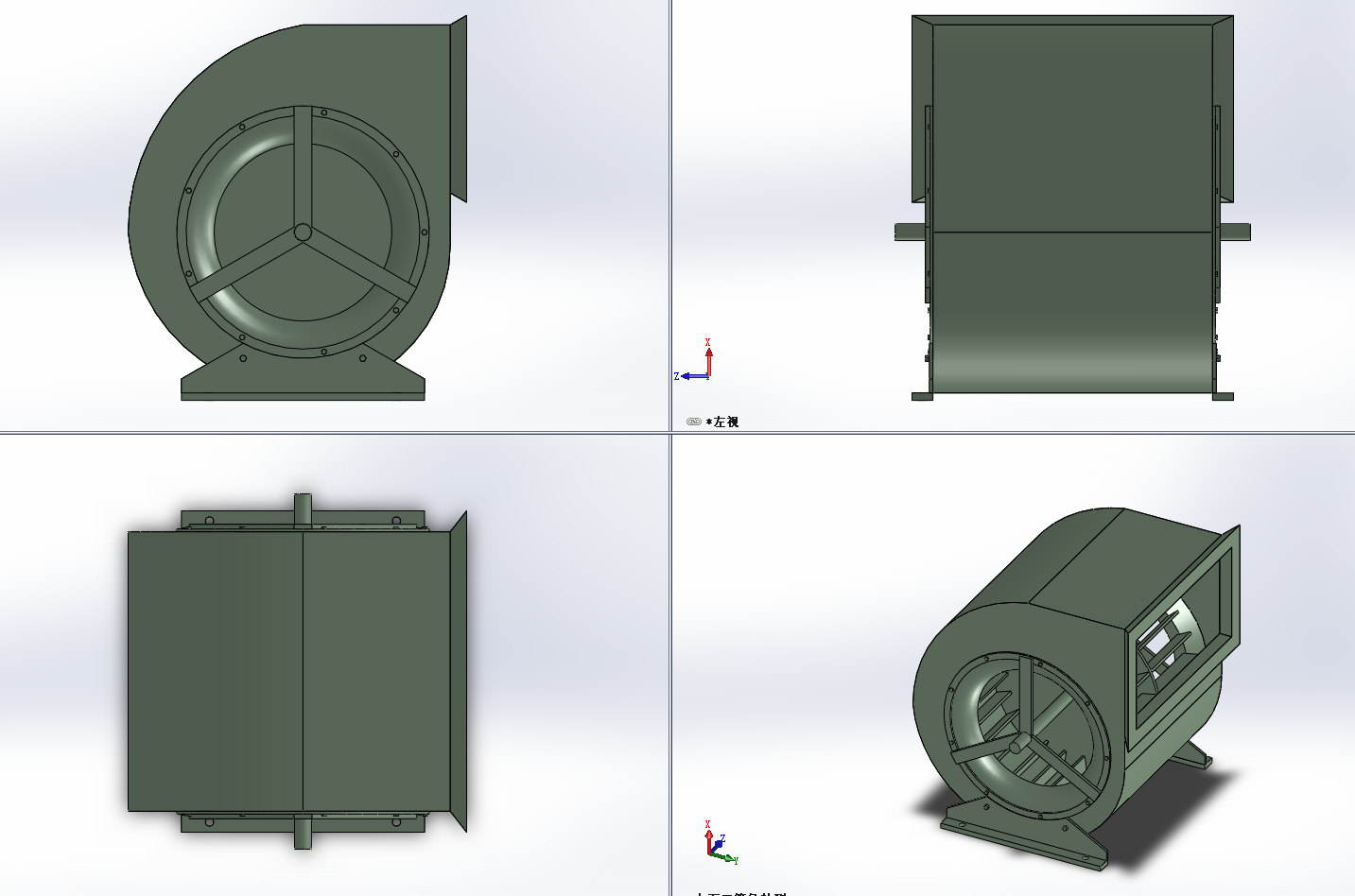Select the vertical spoke in the front-view inlet

point(303,165)
